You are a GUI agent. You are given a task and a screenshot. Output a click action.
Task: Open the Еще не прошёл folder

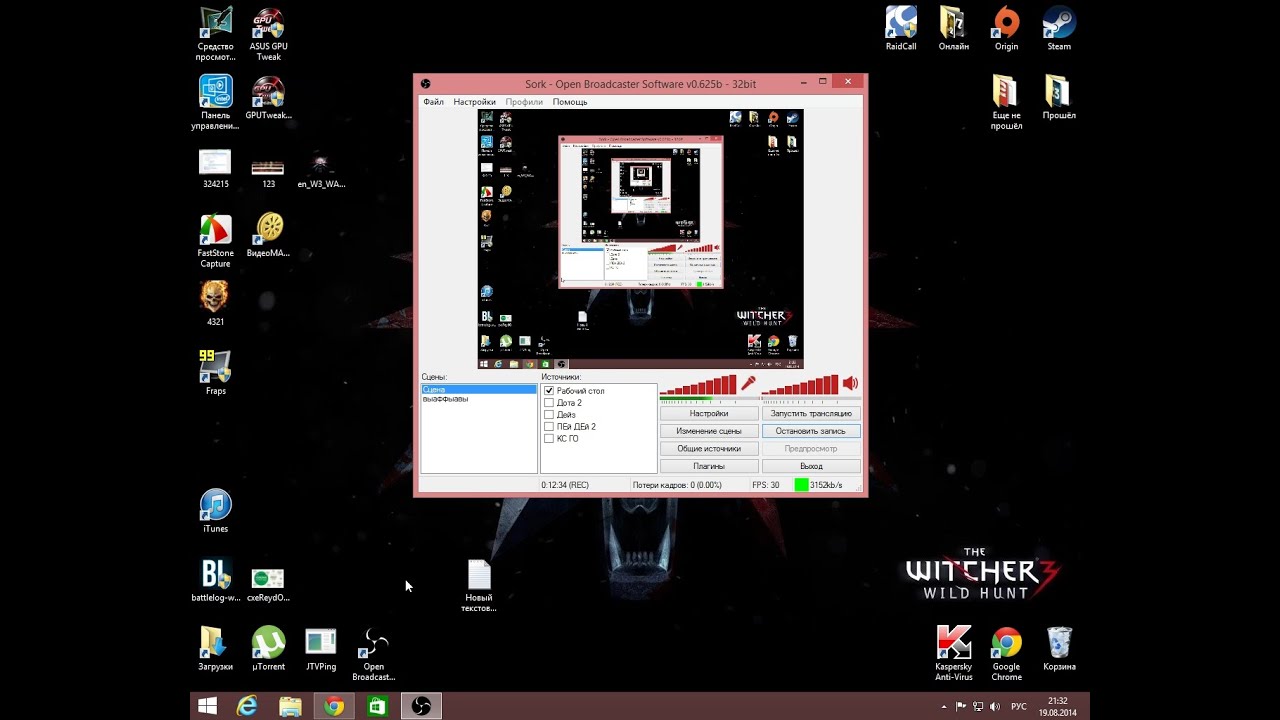pos(1006,102)
